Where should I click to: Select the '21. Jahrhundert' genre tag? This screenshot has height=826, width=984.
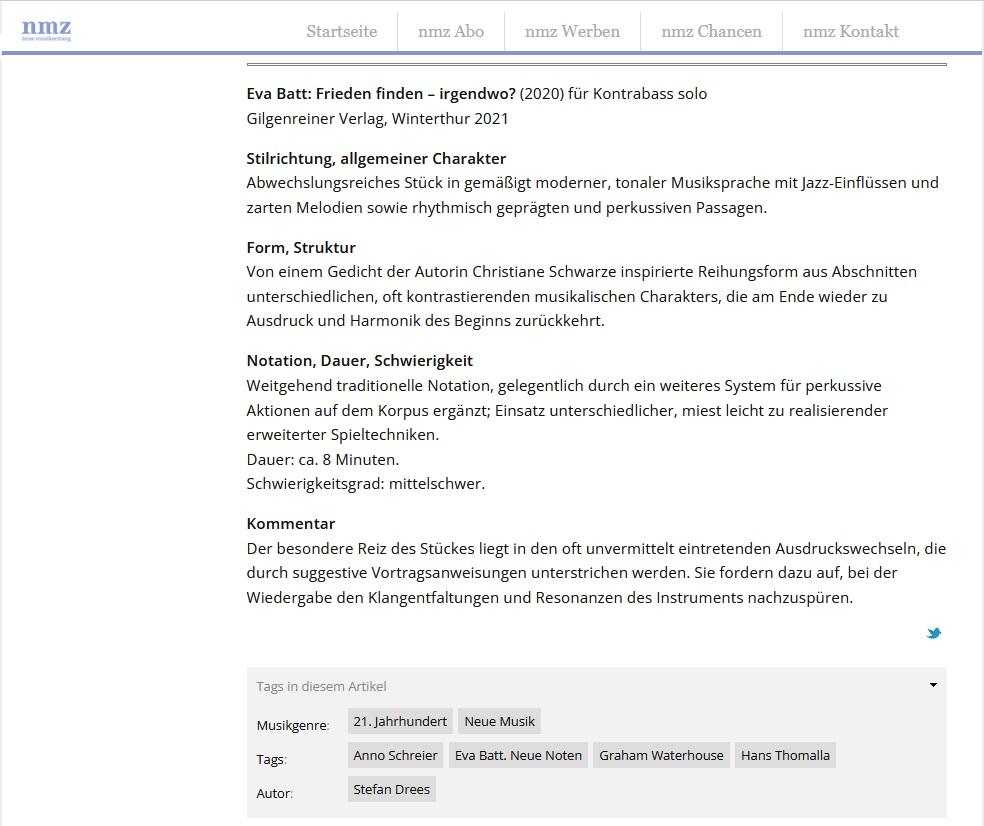[x=399, y=720]
